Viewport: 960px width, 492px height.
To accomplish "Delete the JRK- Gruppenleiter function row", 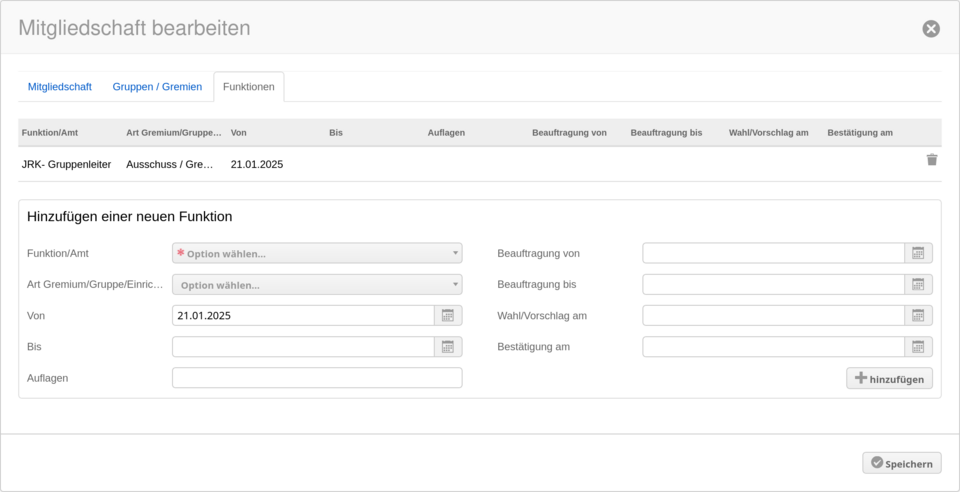I will click(x=931, y=160).
